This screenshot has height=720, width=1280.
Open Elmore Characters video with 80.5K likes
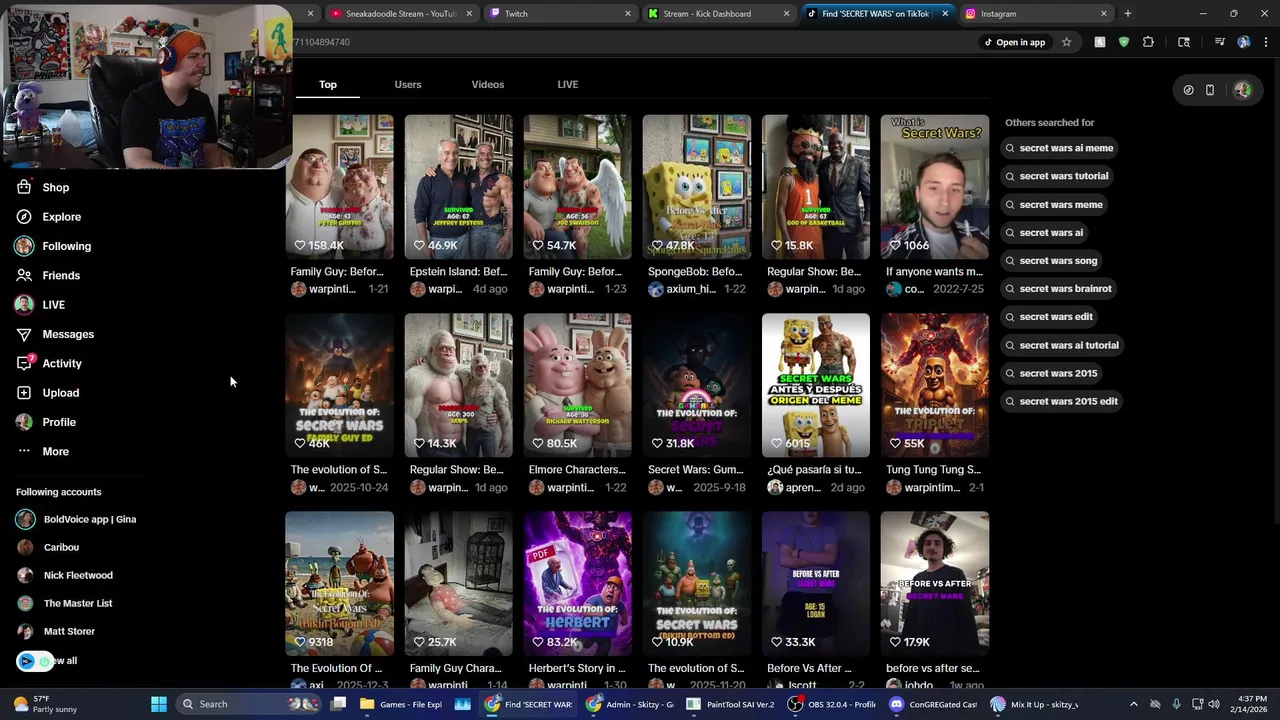pyautogui.click(x=578, y=385)
